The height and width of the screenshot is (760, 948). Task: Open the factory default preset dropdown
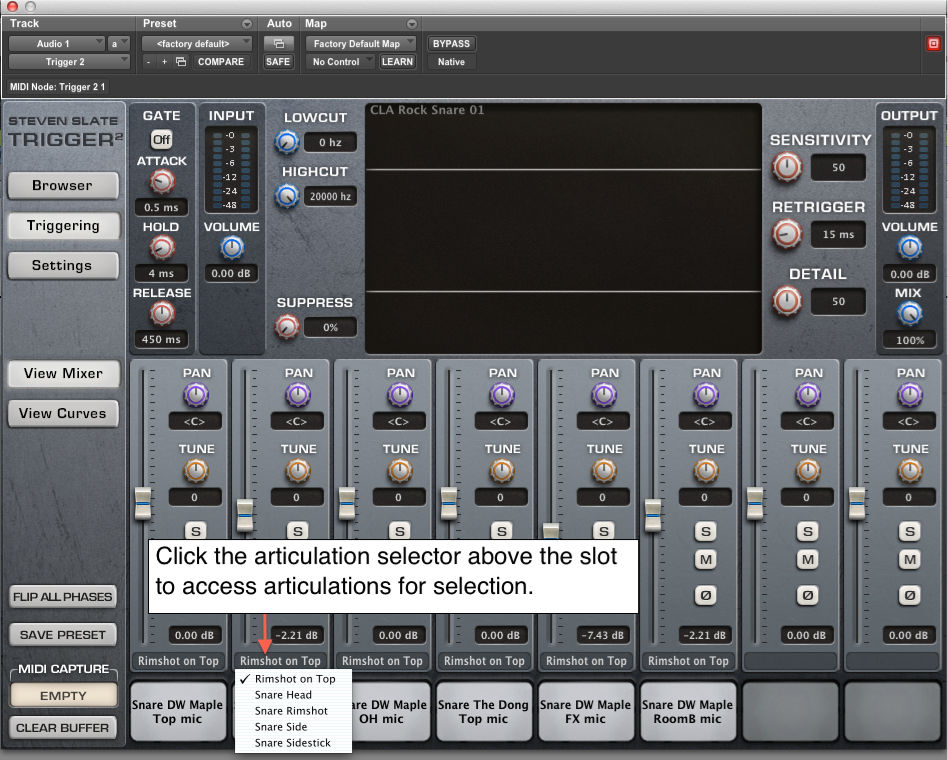click(197, 44)
